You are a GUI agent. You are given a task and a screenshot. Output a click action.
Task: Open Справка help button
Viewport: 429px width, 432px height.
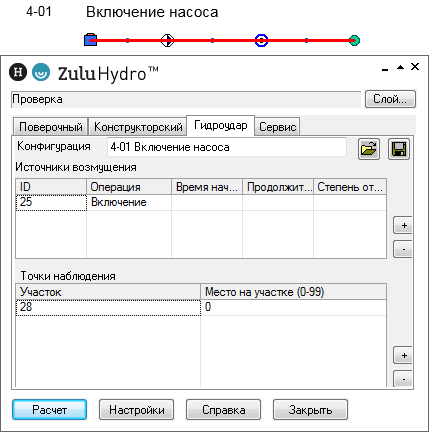pos(224,410)
